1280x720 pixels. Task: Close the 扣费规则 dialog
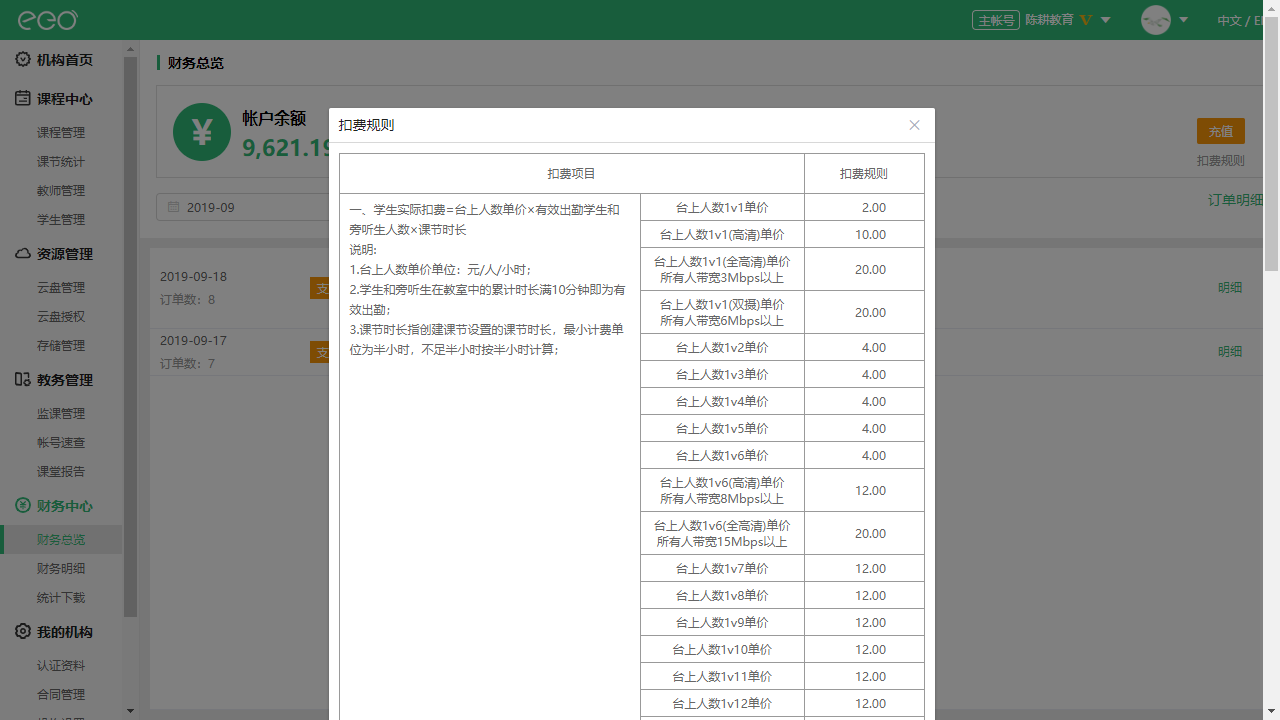914,125
